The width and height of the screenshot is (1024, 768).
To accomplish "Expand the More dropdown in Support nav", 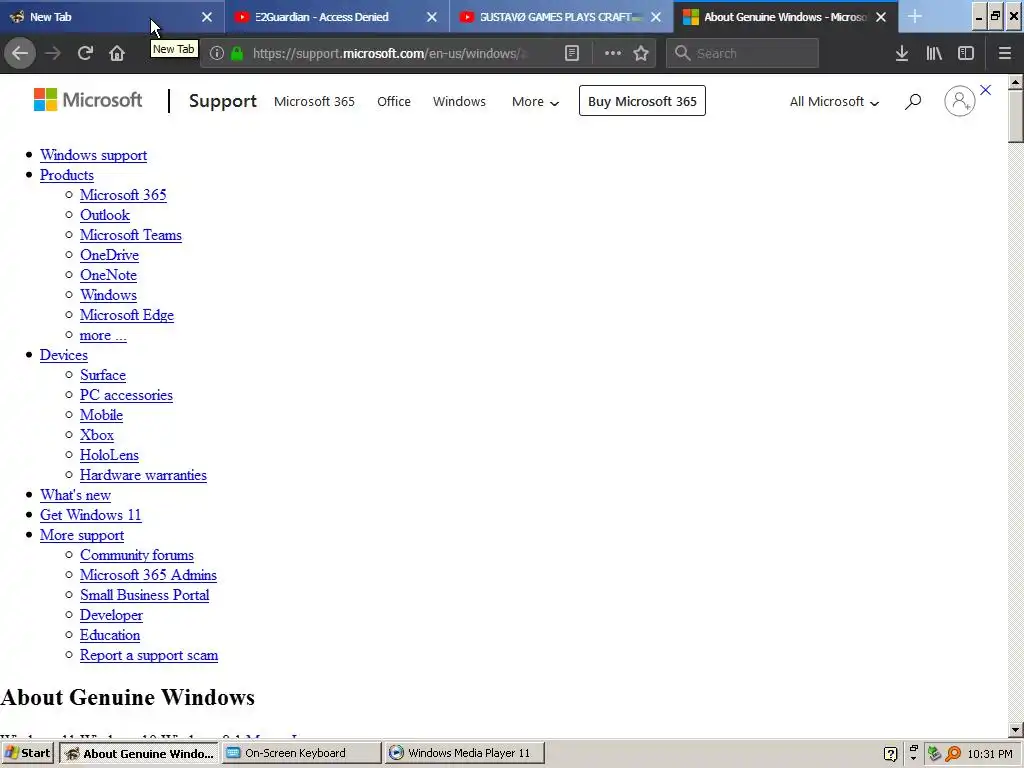I will [x=535, y=101].
